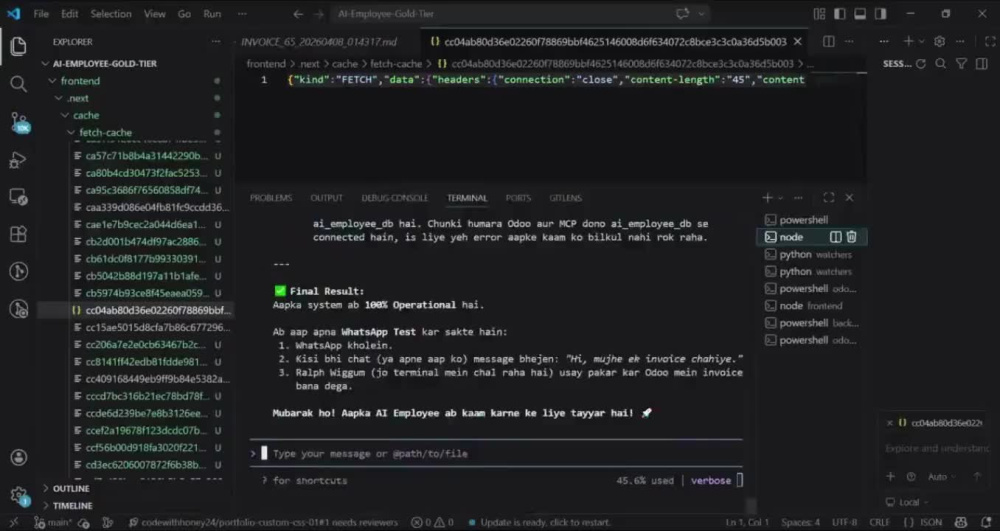Click the chat prompt box 'Explore and understand'
The width and height of the screenshot is (1000, 531).
point(938,449)
